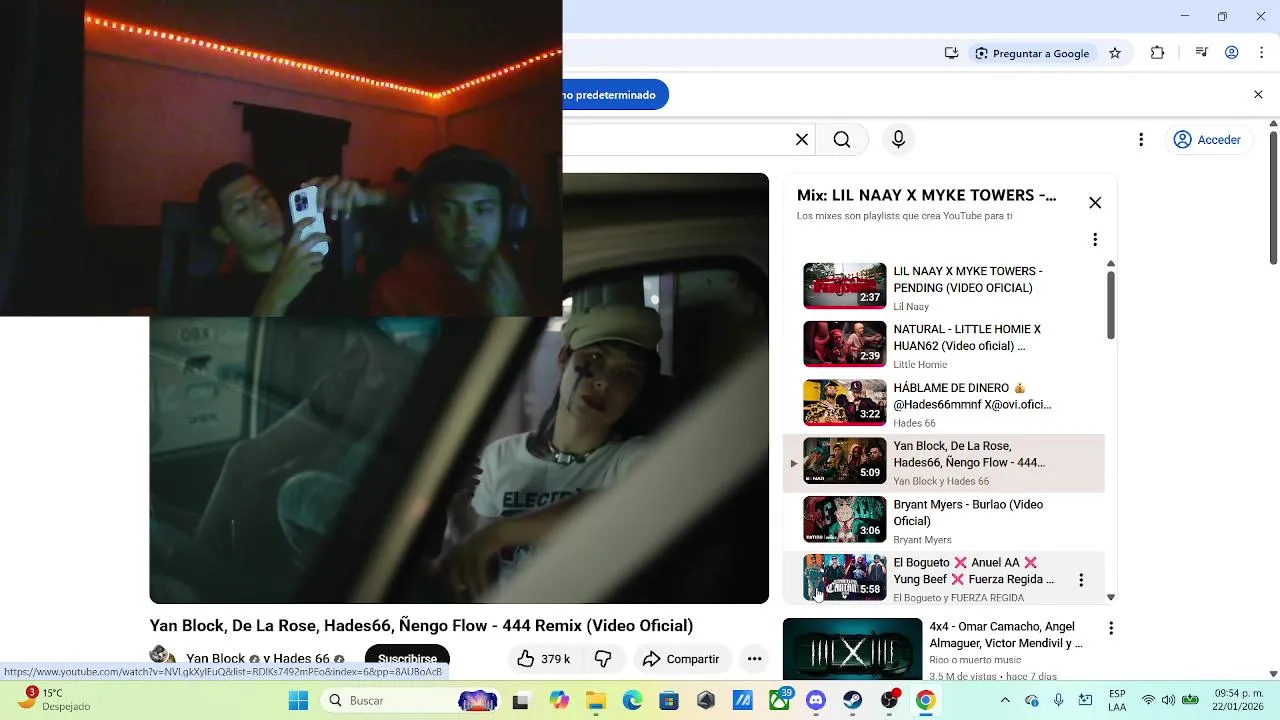Show hidden system tray icons chevron
1280x720 pixels.
1006,700
